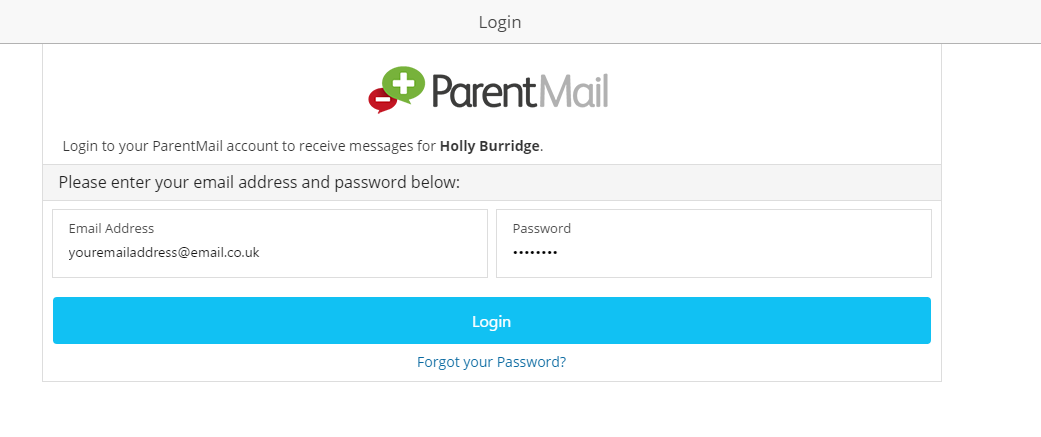
Task: Click the white plus sign in logo
Action: 404,82
